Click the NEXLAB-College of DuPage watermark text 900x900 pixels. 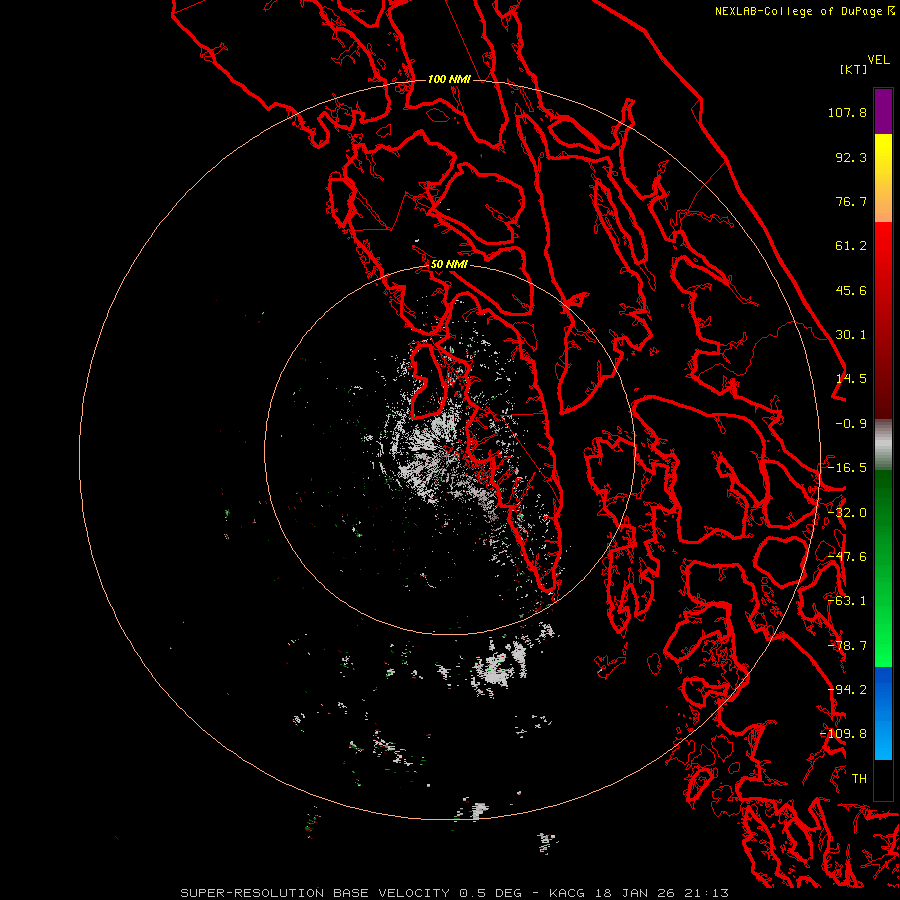(801, 11)
